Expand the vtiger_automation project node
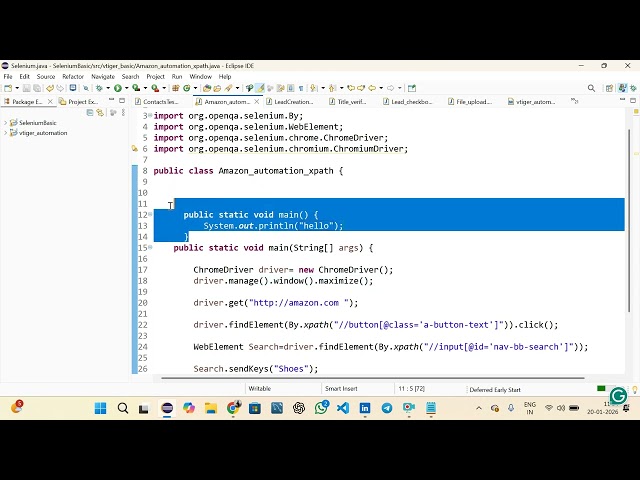This screenshot has height=480, width=640. (x=5, y=132)
